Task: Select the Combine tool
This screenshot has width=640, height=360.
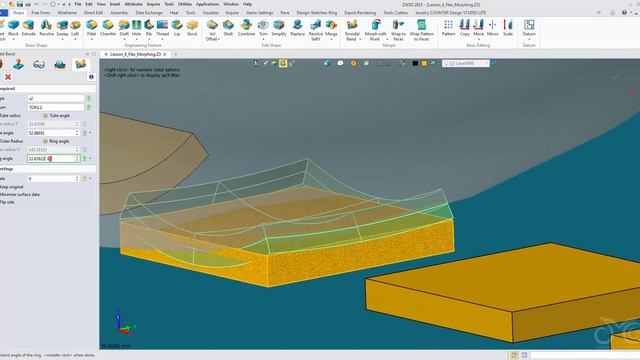Action: [246, 28]
